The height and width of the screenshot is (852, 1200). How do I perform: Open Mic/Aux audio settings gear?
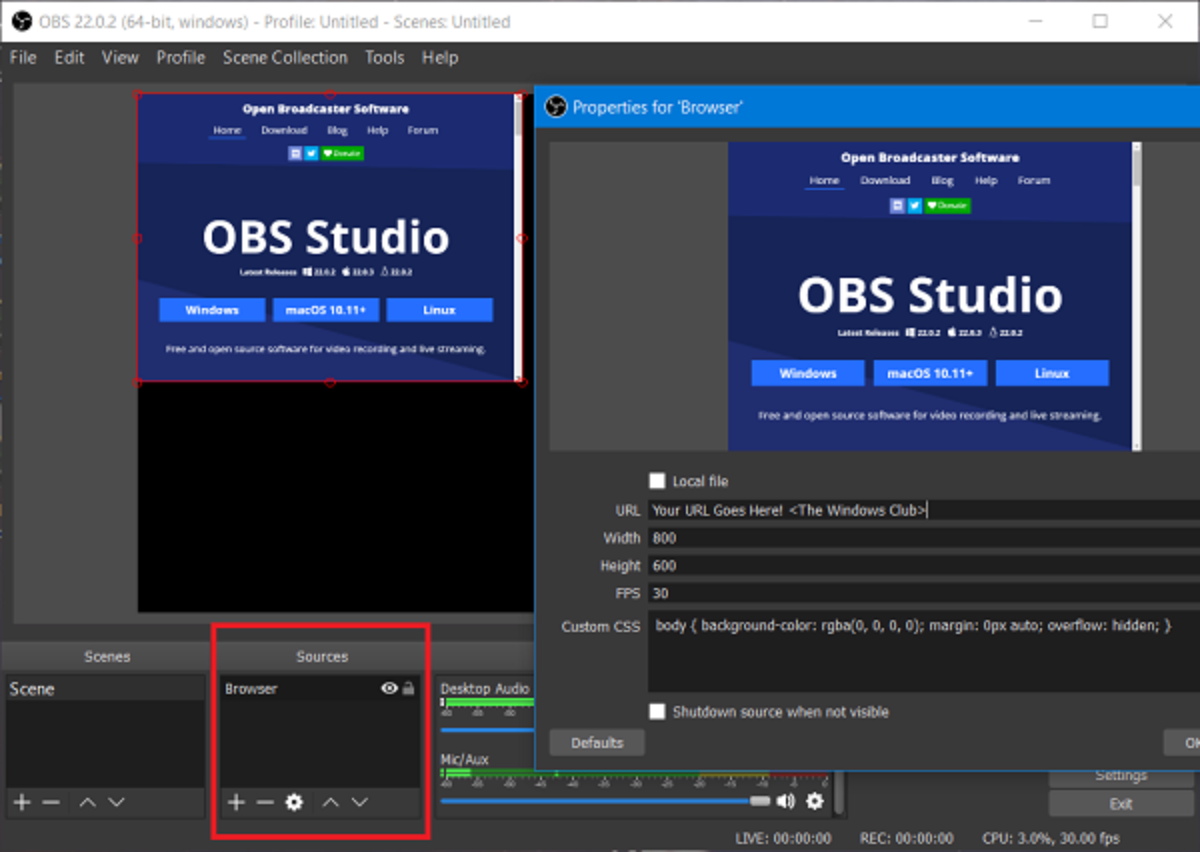815,801
